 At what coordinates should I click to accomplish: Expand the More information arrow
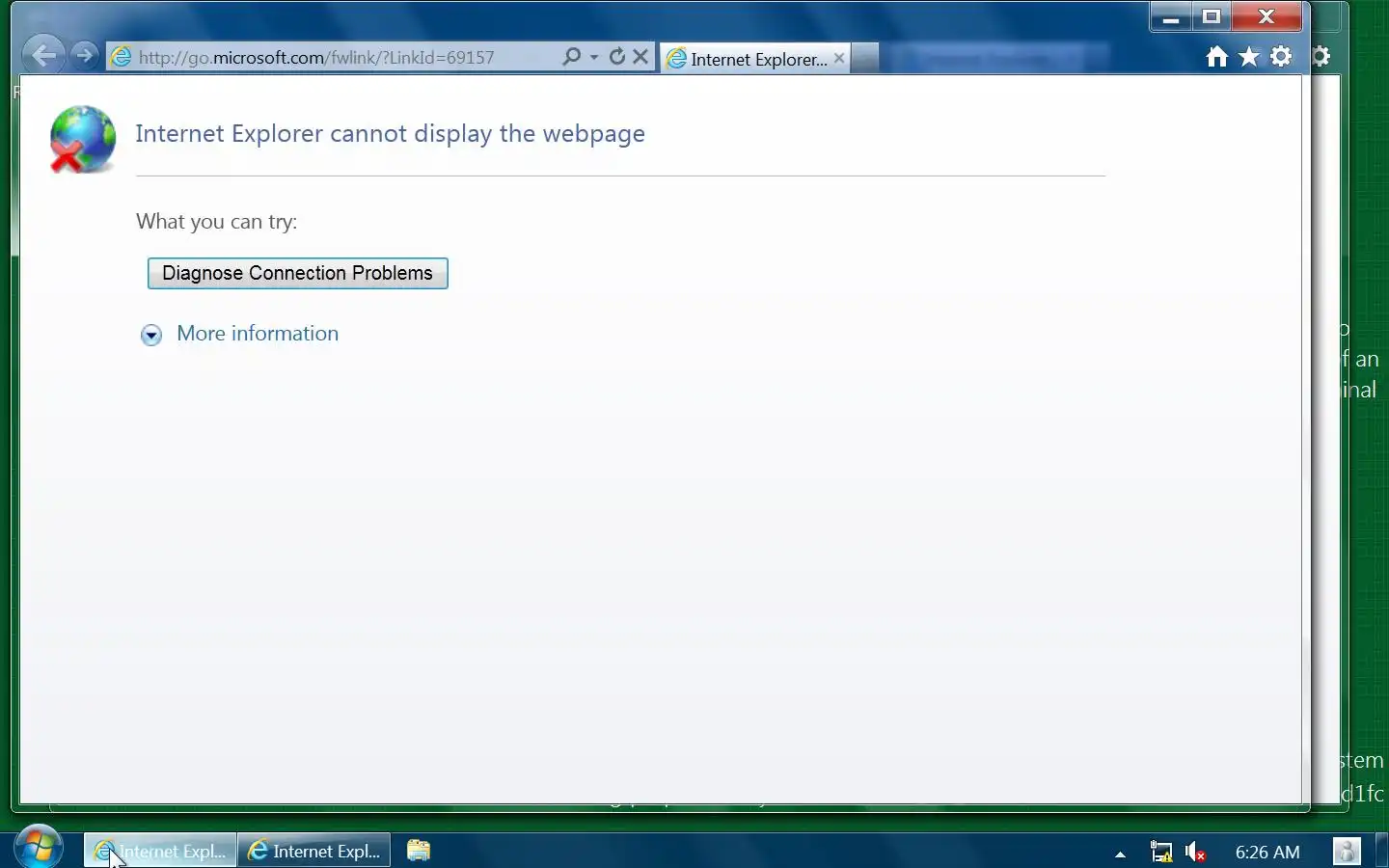point(151,335)
